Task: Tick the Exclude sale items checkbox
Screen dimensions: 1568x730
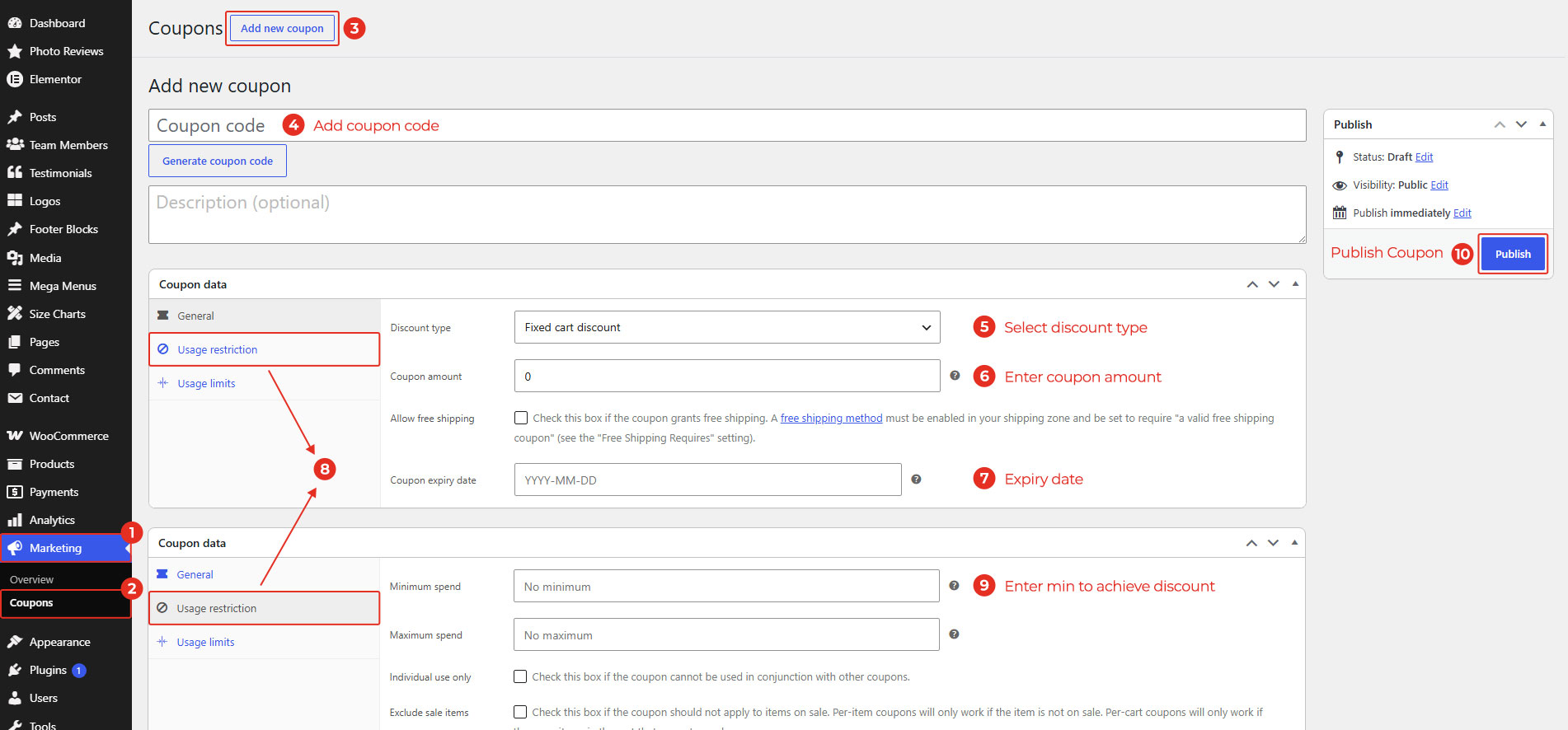Action: pos(520,712)
